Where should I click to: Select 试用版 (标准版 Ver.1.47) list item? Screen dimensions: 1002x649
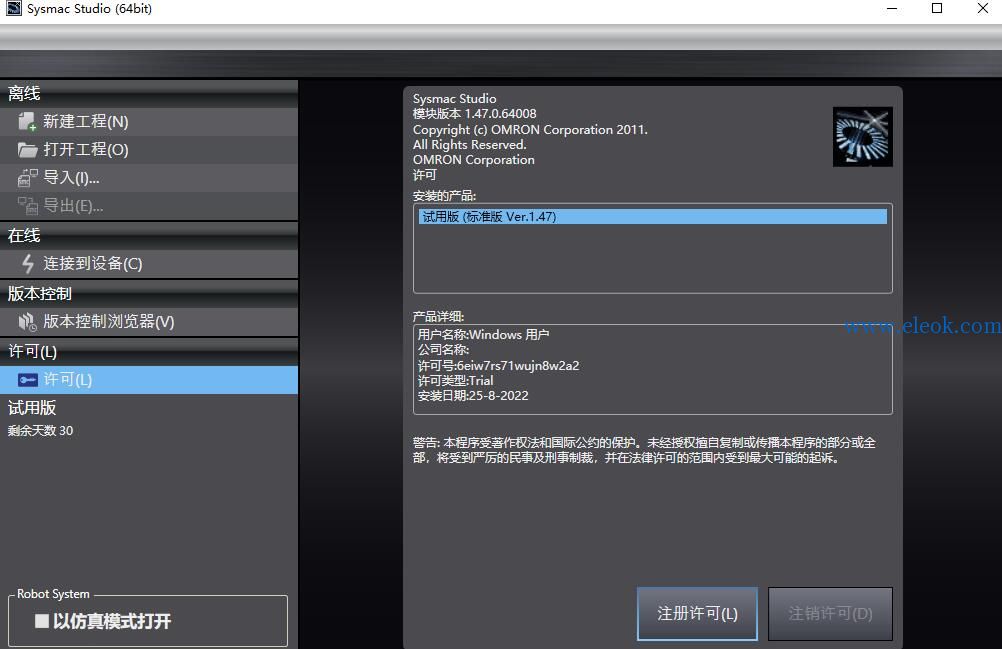click(x=652, y=217)
